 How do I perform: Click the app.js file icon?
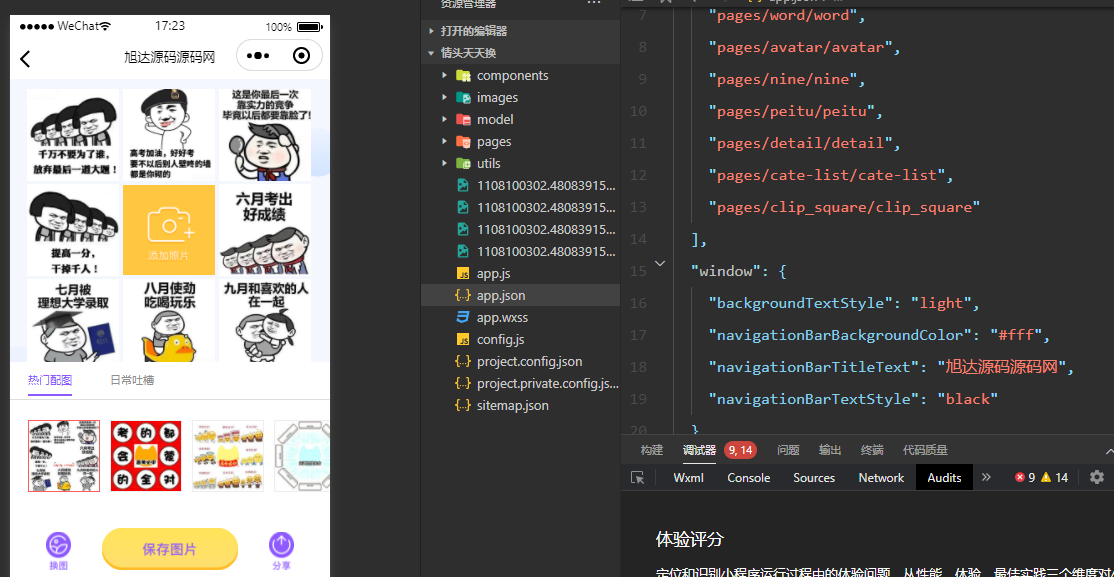point(463,274)
